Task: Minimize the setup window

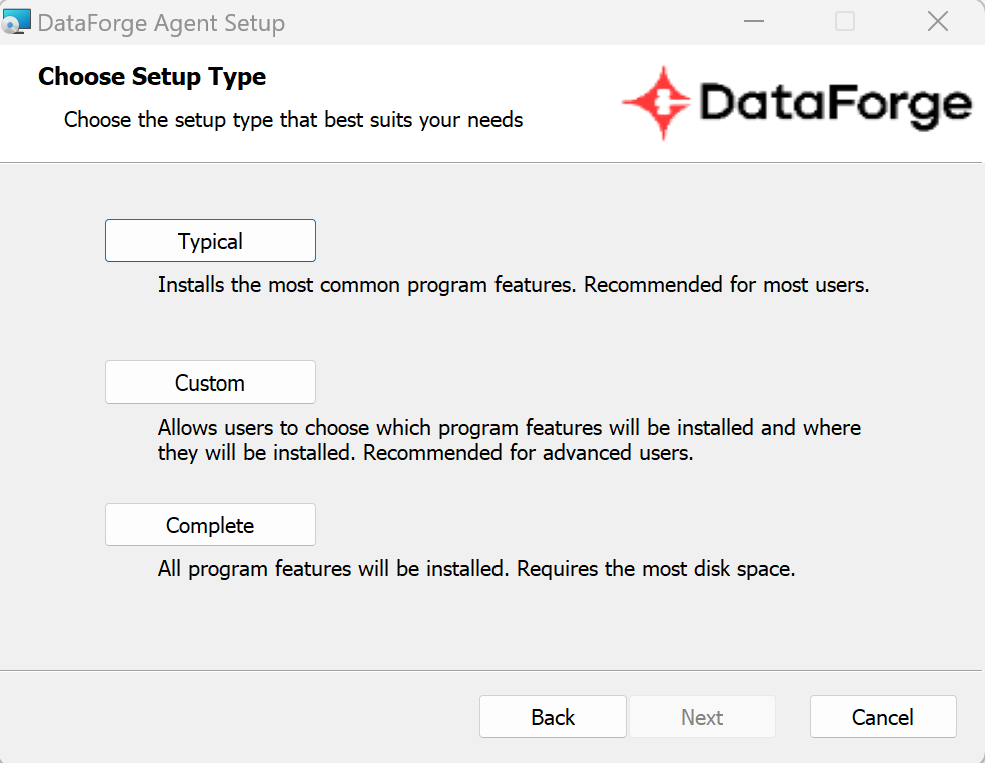Action: pos(753,22)
